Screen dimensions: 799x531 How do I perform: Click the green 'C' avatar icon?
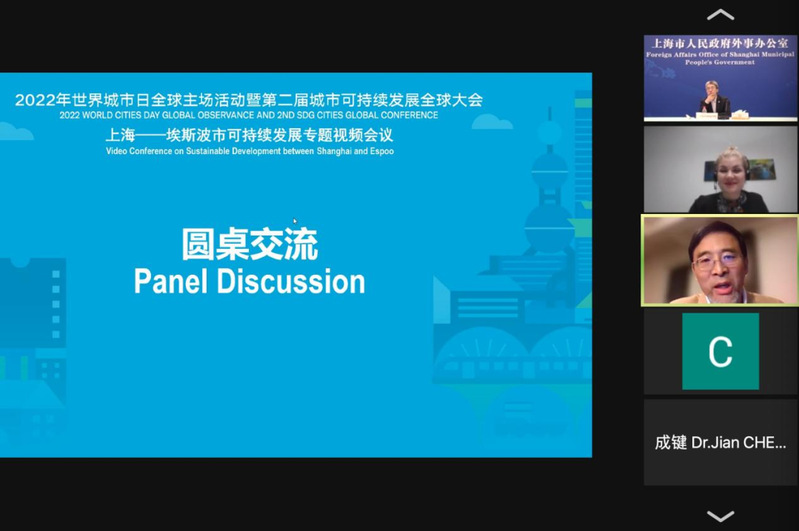(720, 351)
